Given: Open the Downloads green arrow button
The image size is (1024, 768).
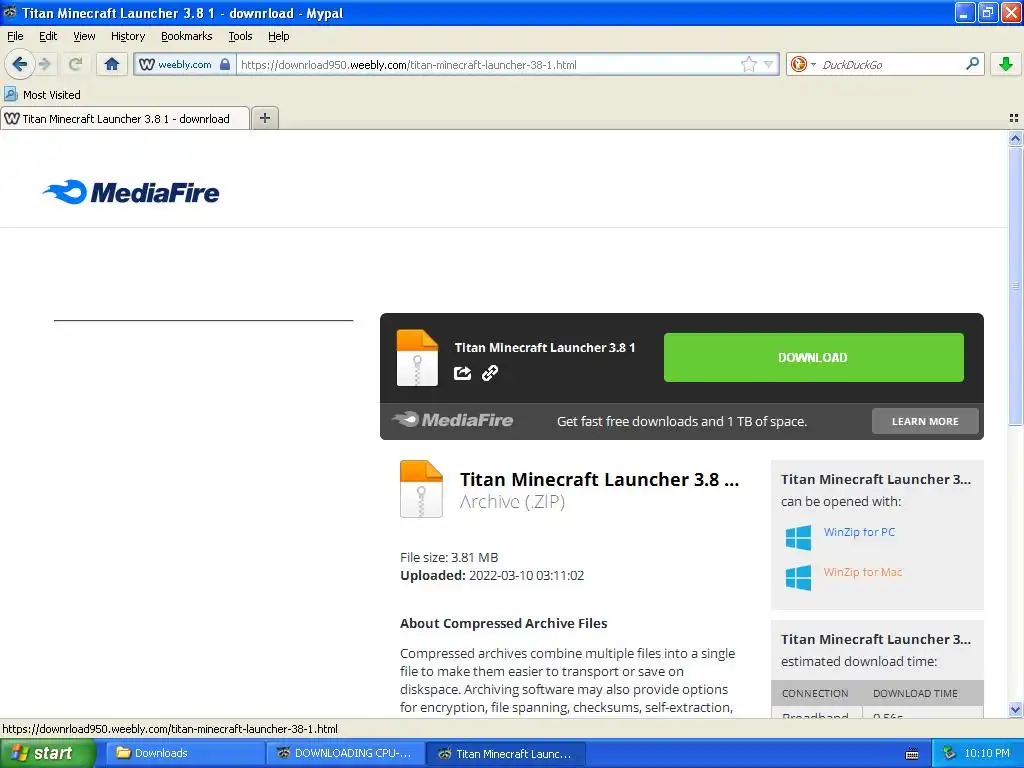Looking at the screenshot, I should [x=1006, y=64].
